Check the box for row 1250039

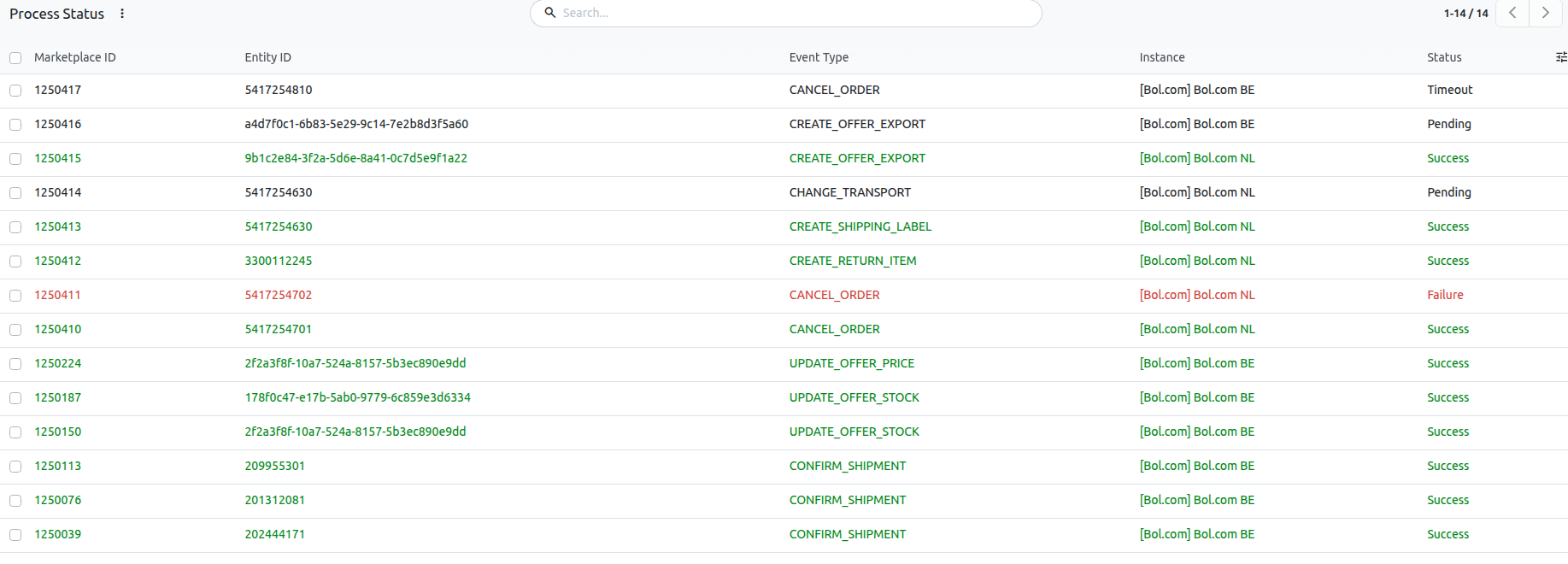pyautogui.click(x=15, y=535)
